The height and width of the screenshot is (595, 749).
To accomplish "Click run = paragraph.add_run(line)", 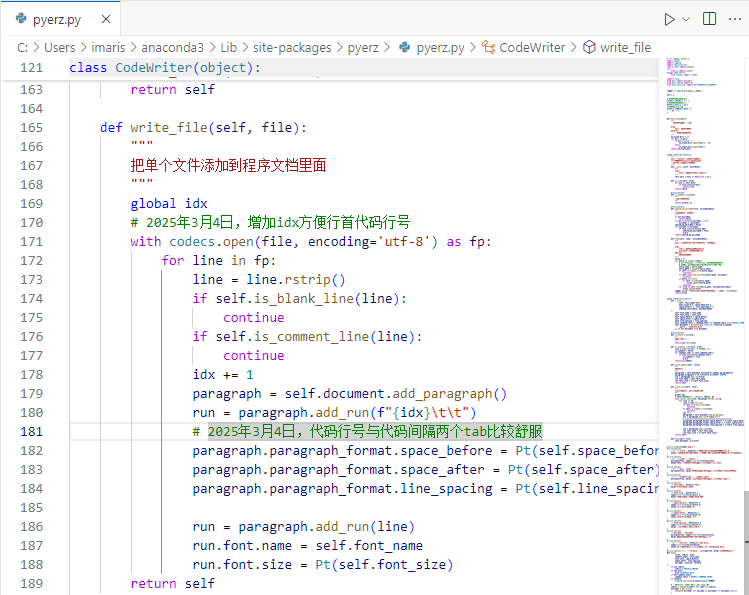I will coord(303,527).
